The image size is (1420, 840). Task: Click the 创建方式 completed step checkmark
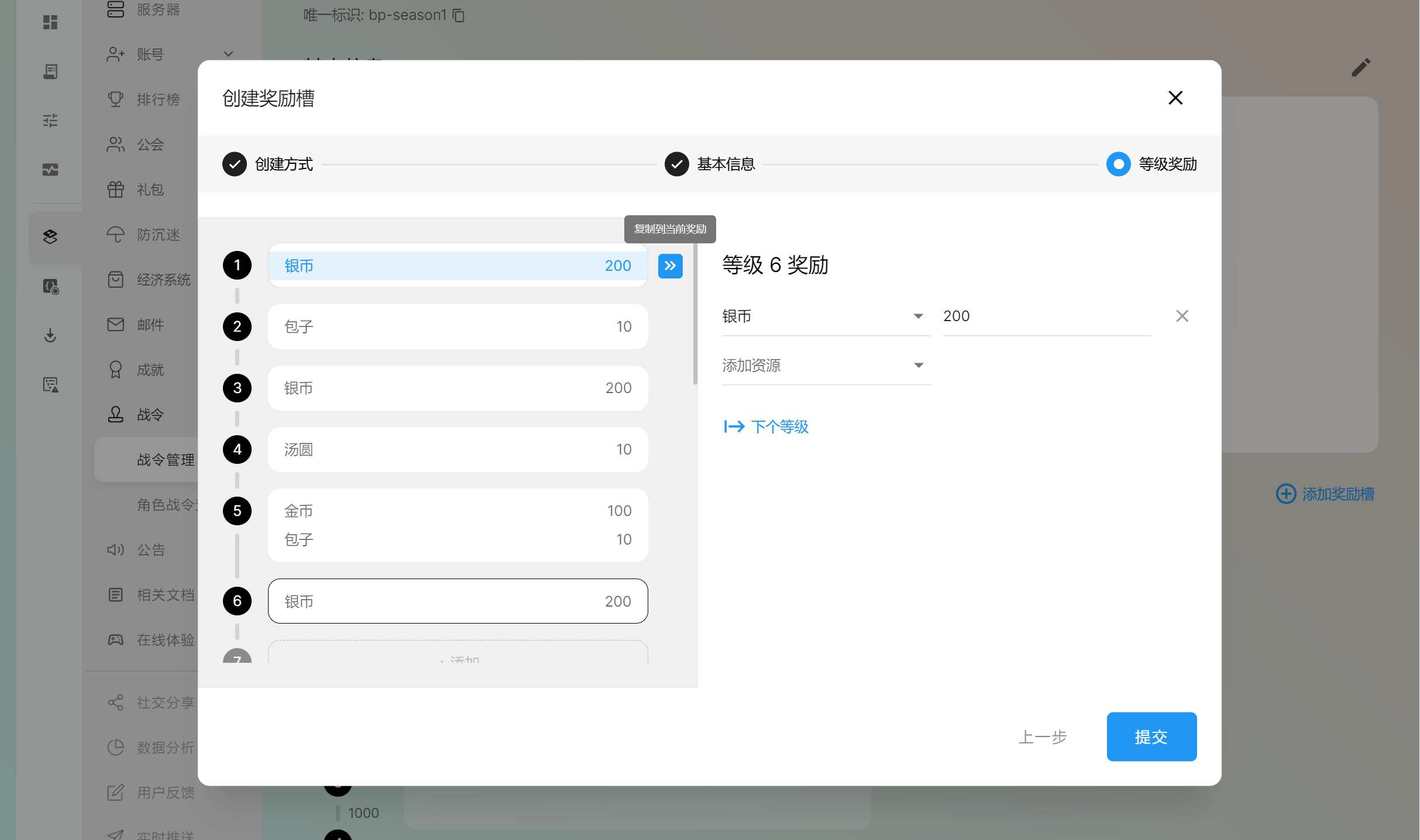pyautogui.click(x=235, y=164)
